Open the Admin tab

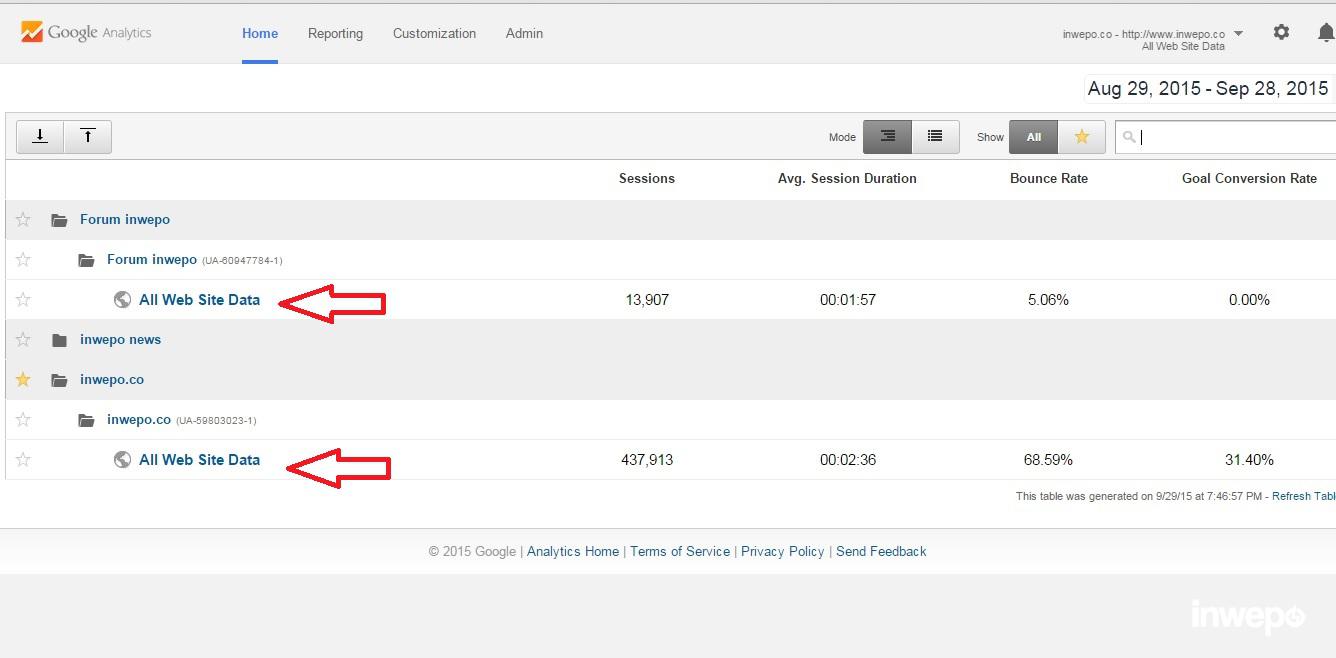click(524, 33)
